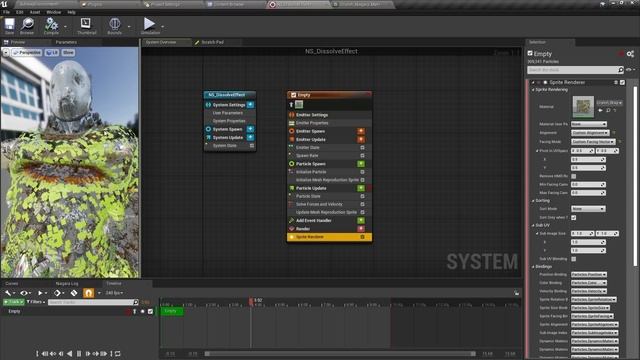Image resolution: width=640 pixels, height=360 pixels.
Task: Open the wrench actions icon in timeline
Action: (x=8, y=293)
